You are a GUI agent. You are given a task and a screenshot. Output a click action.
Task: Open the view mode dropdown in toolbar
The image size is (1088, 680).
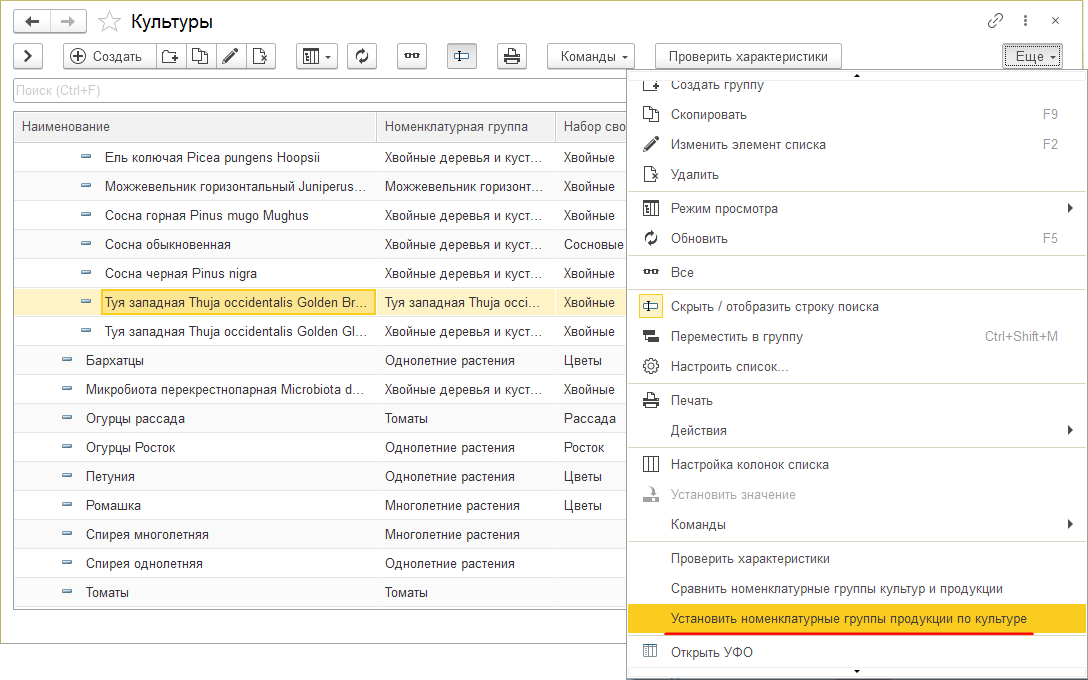pos(317,56)
